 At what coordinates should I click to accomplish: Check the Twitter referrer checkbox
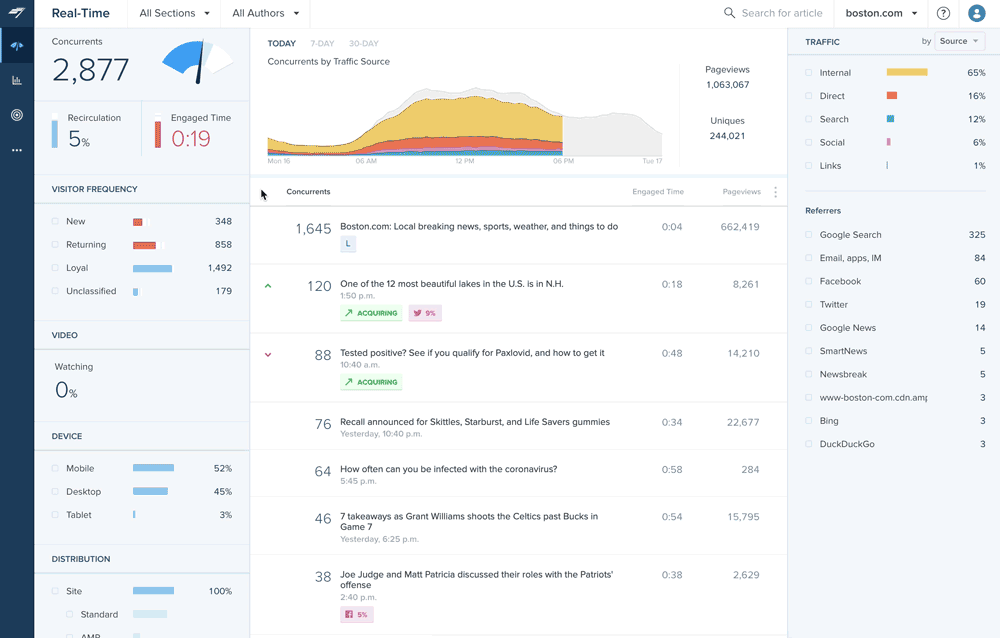809,304
